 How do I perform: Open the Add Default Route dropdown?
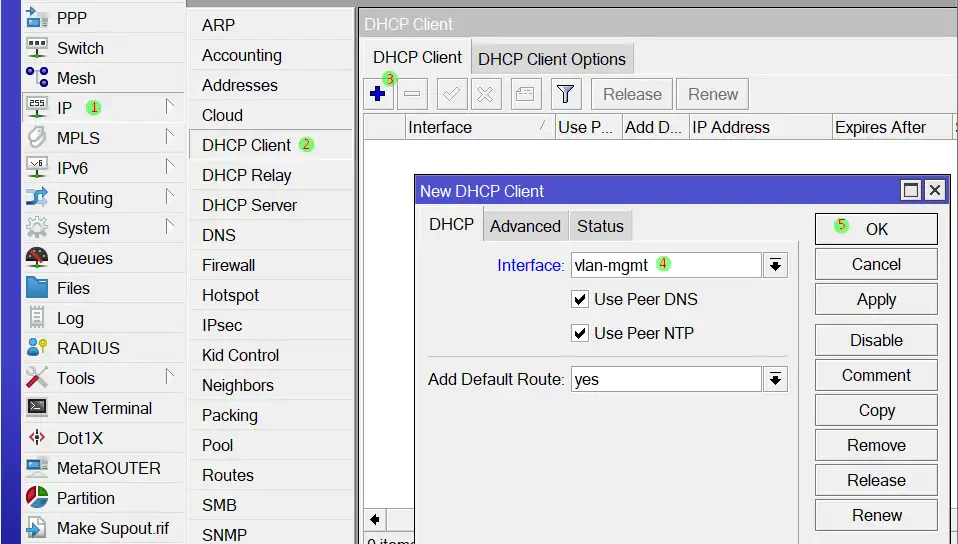pos(776,380)
